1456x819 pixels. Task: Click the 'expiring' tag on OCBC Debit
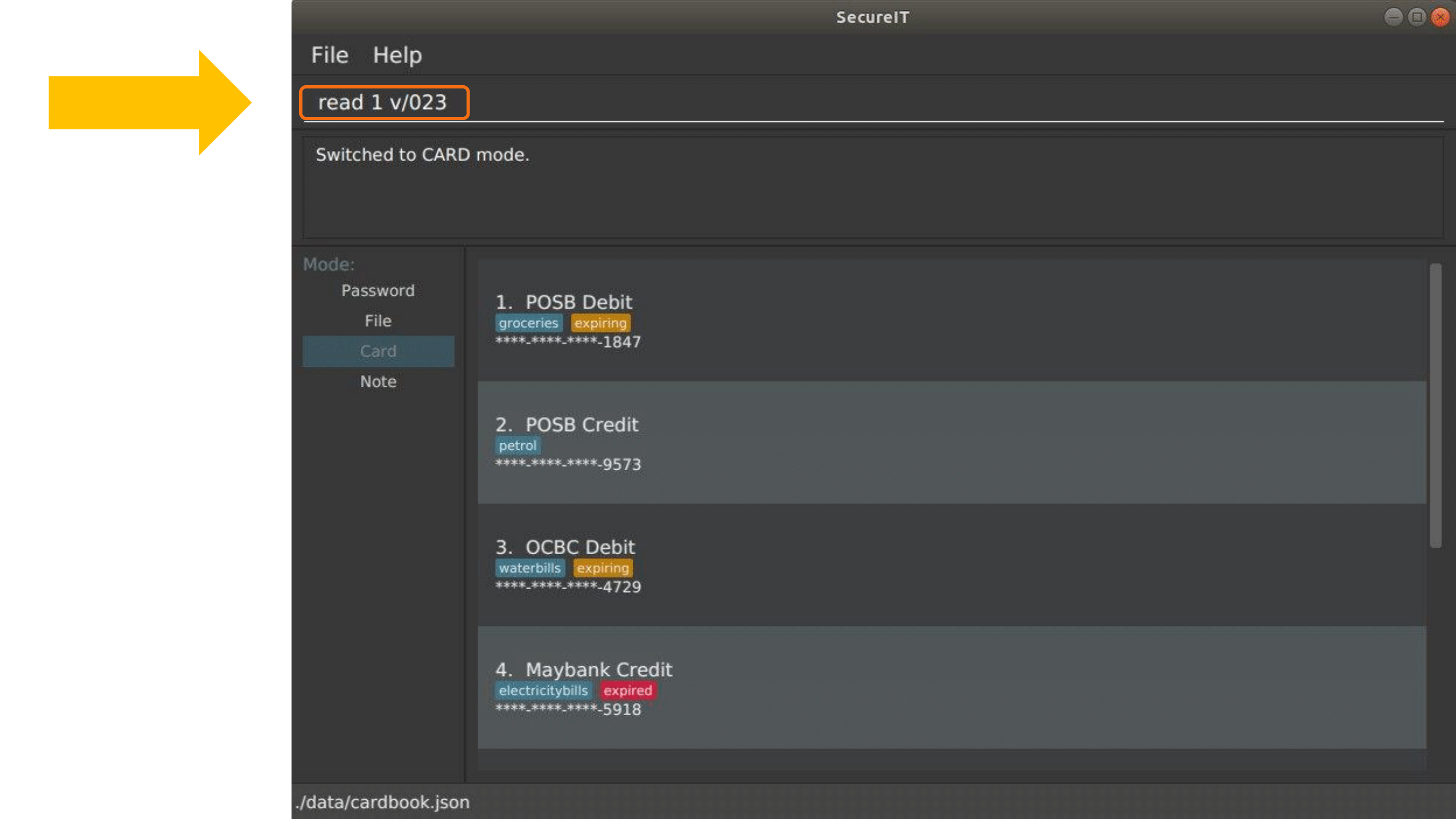(601, 567)
